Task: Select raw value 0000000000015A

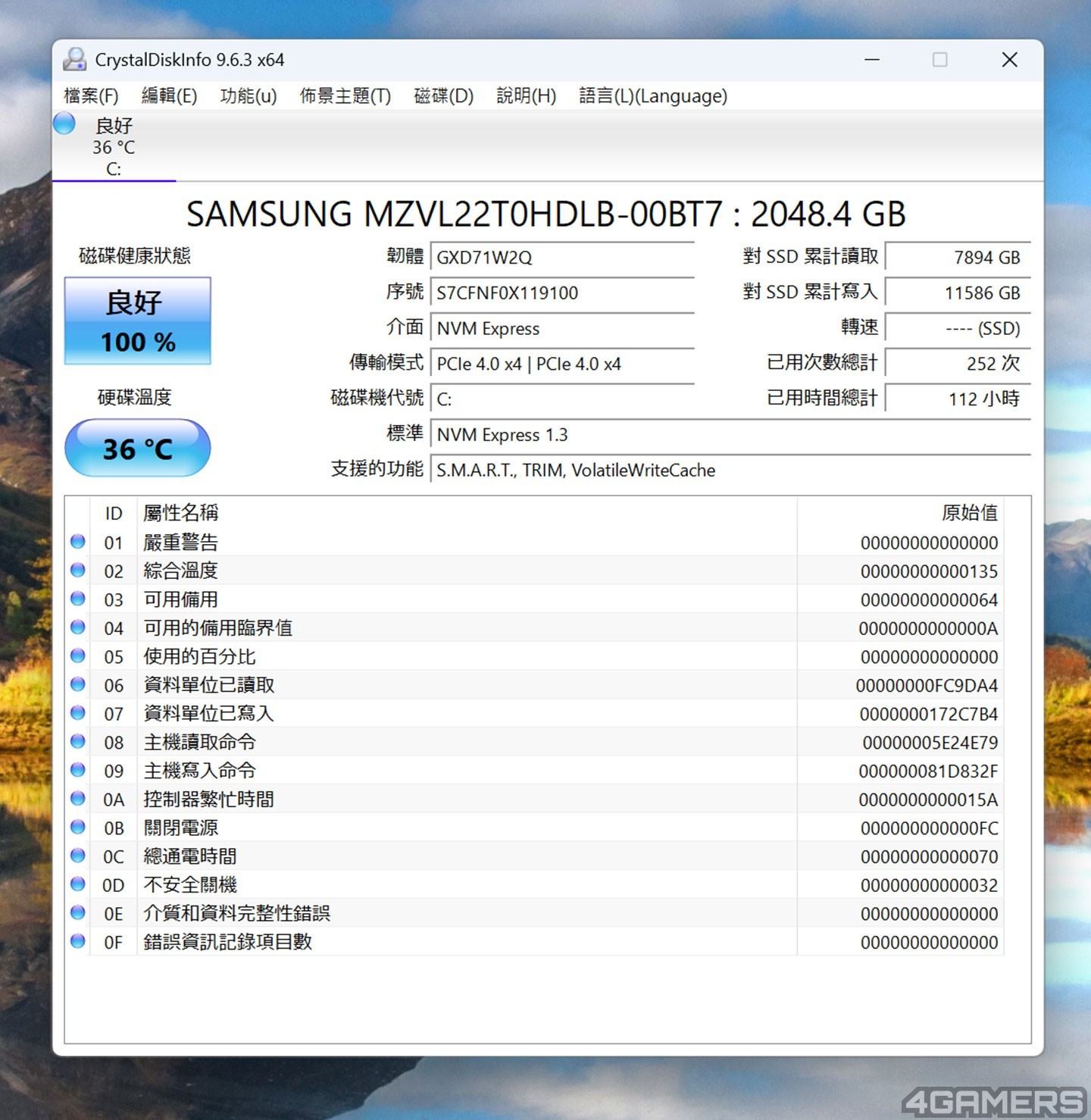Action: 928,799
